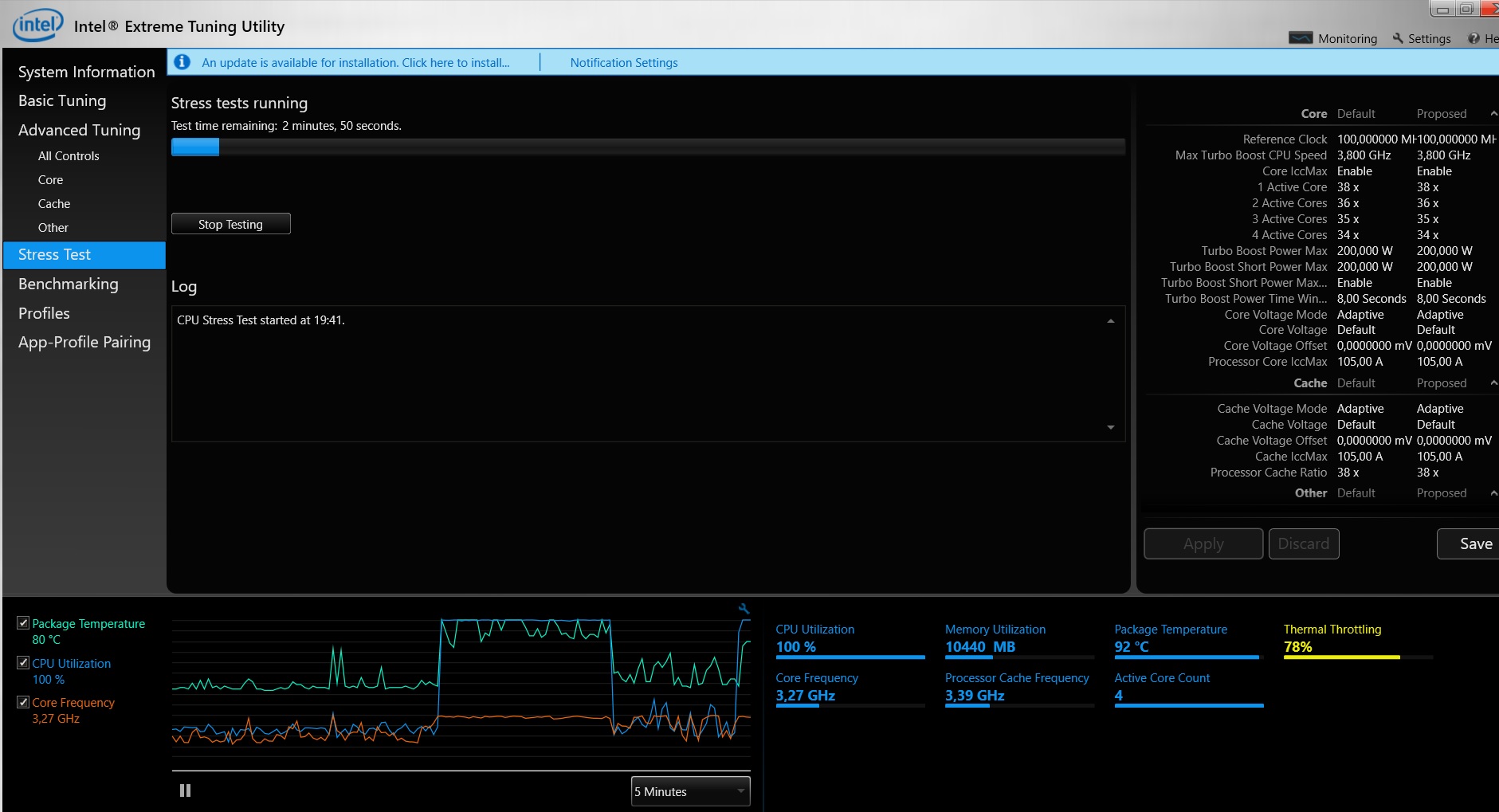Image resolution: width=1499 pixels, height=812 pixels.
Task: Click the CPU Utilization 100 % tile
Action: click(850, 640)
